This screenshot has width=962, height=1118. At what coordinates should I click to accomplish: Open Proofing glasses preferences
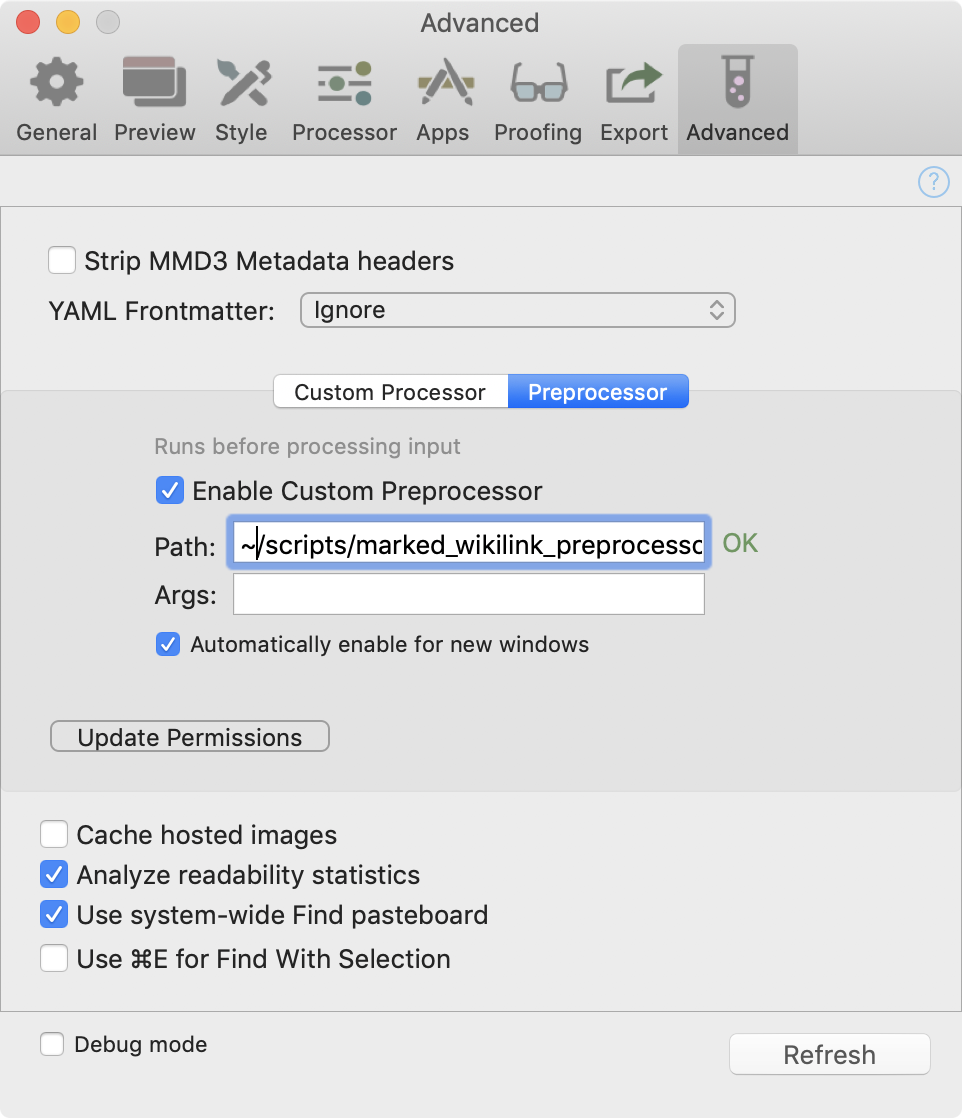(538, 100)
